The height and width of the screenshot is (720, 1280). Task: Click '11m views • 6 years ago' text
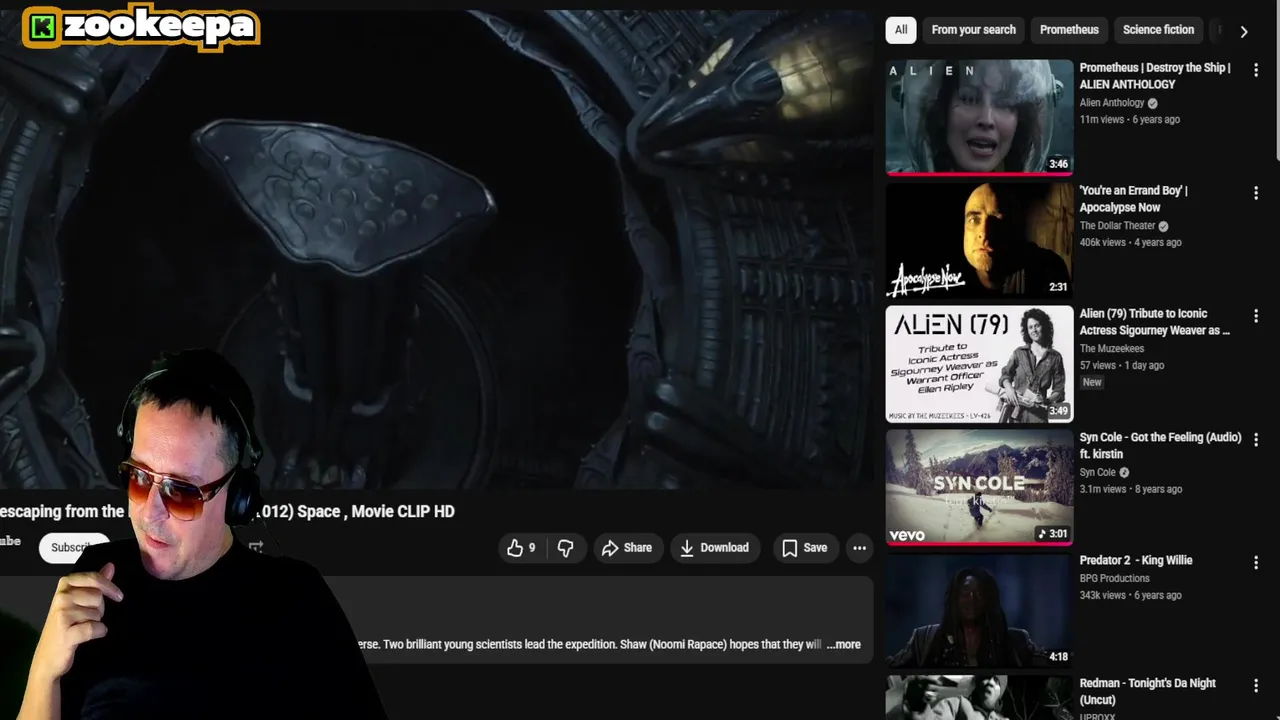tap(1130, 119)
